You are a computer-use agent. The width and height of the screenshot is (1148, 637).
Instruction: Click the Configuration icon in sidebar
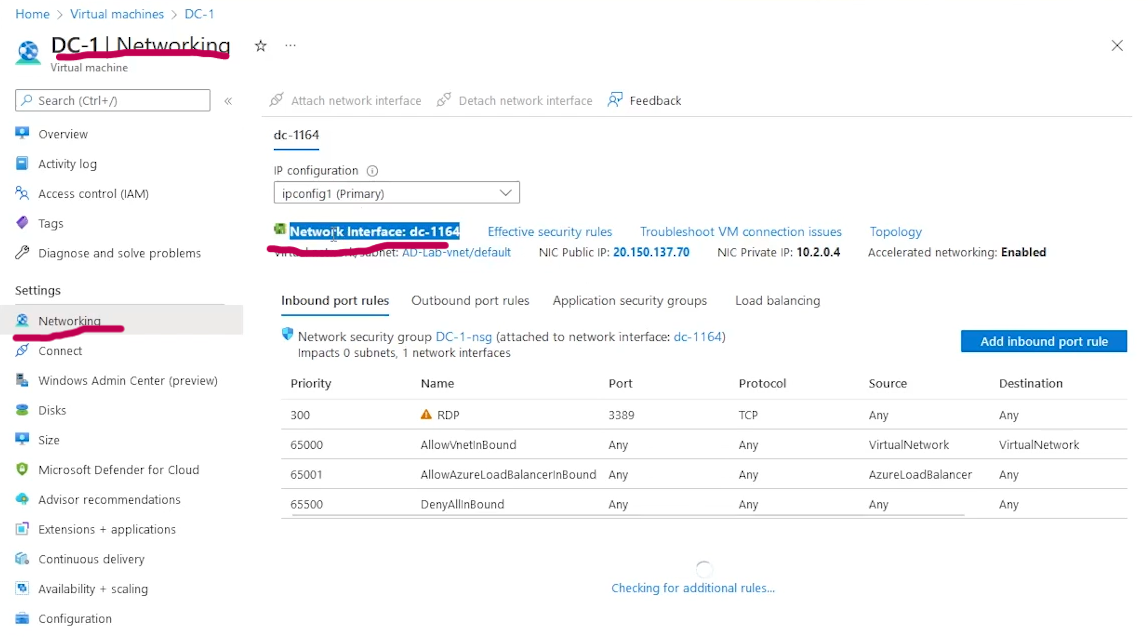(22, 618)
